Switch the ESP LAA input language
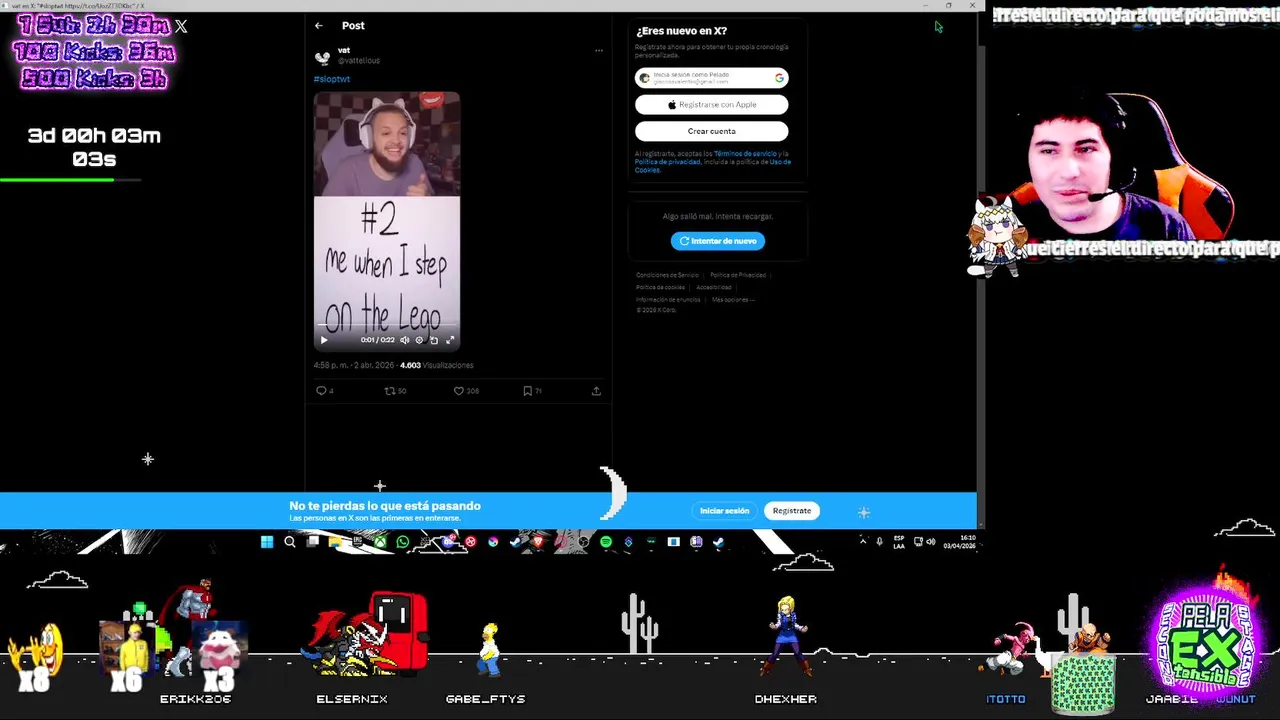The height and width of the screenshot is (720, 1280). [x=899, y=542]
